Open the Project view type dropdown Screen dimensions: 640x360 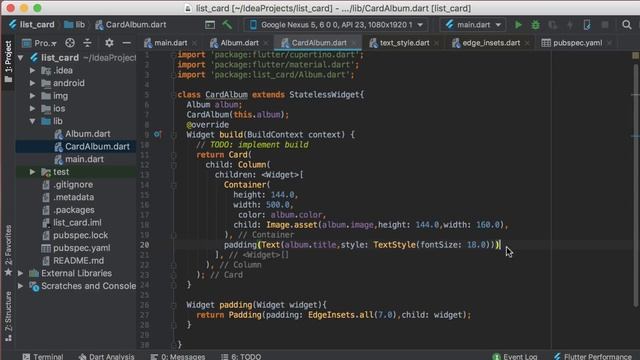click(x=40, y=43)
